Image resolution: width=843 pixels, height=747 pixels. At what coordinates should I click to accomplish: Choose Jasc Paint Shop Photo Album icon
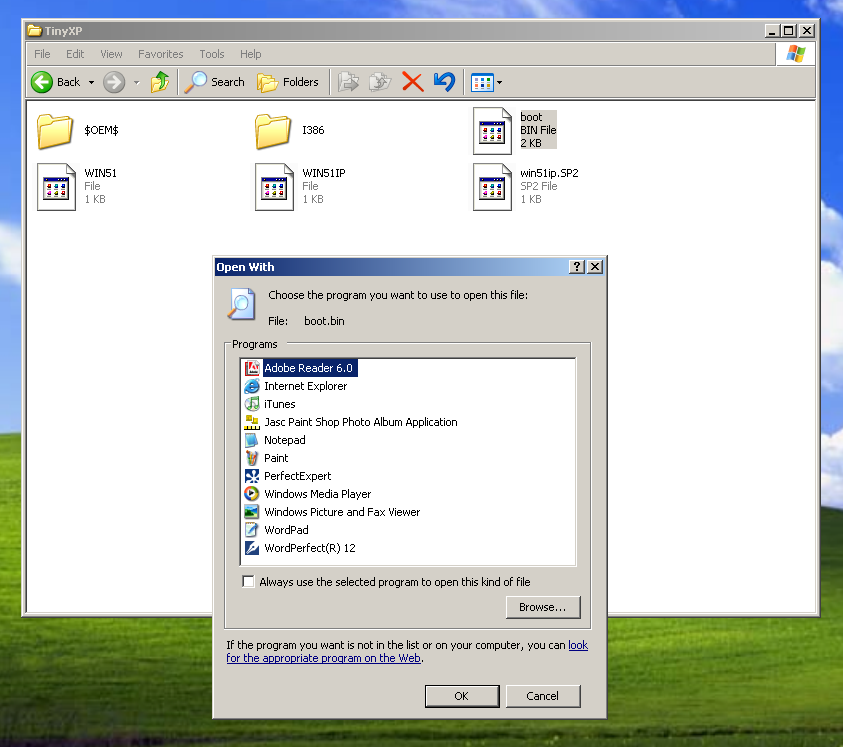pos(252,422)
